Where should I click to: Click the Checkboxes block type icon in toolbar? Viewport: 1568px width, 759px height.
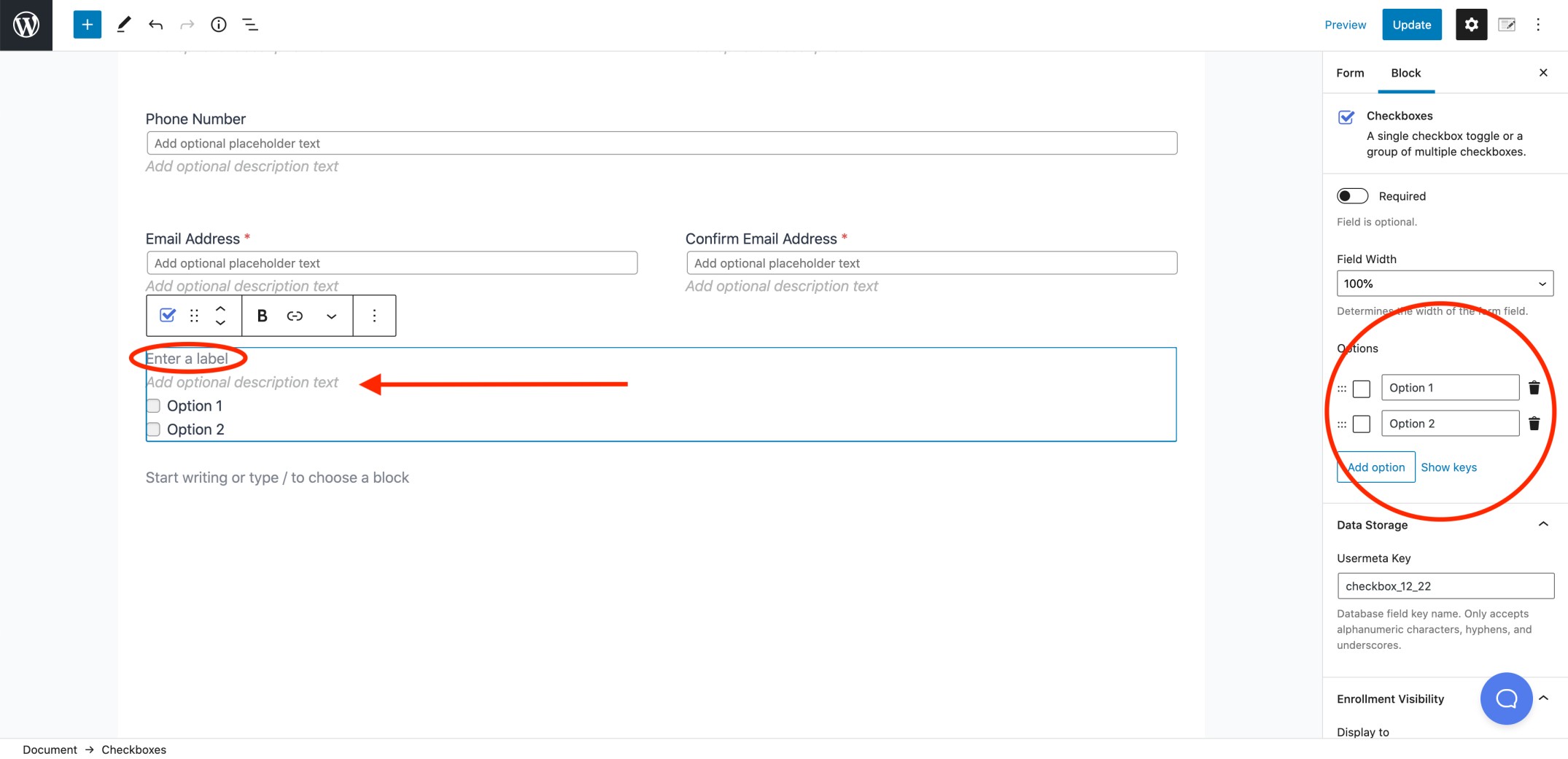[x=168, y=315]
